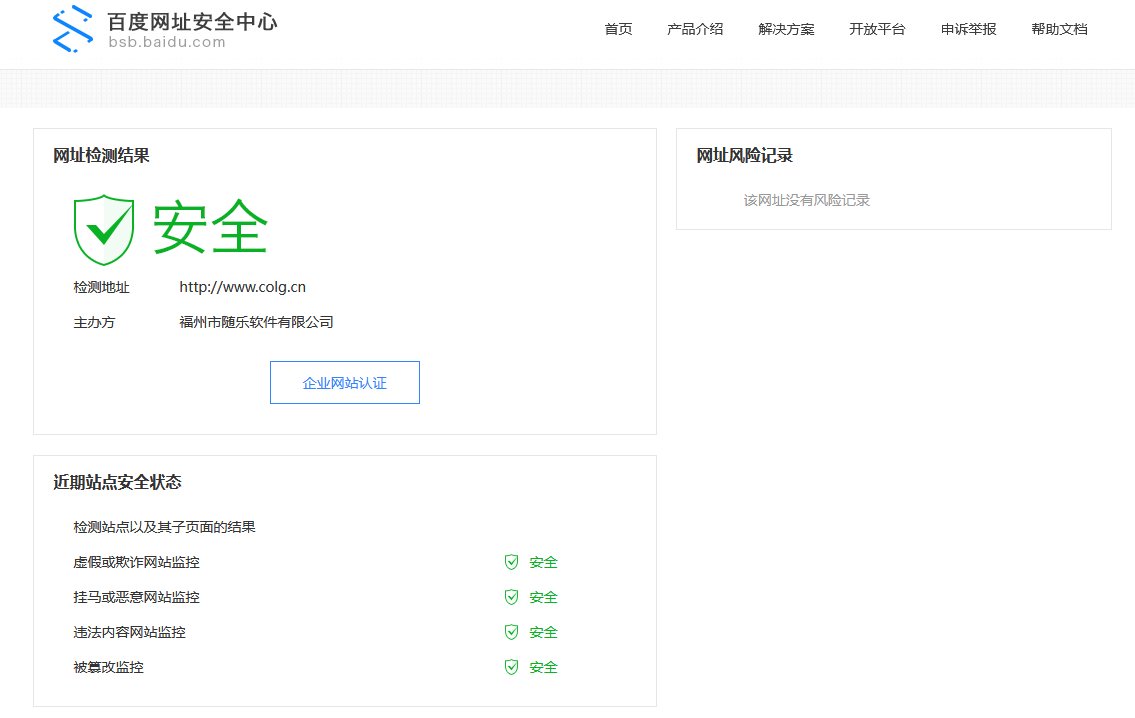This screenshot has width=1135, height=718.
Task: Click 安全 status in 违法内容网站监控 row
Action: pos(544,632)
